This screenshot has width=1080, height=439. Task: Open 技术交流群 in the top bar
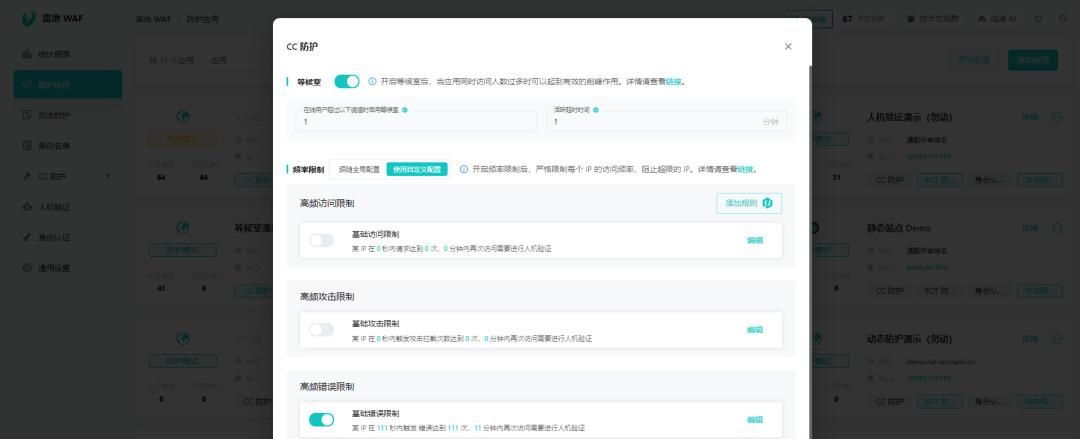point(933,19)
